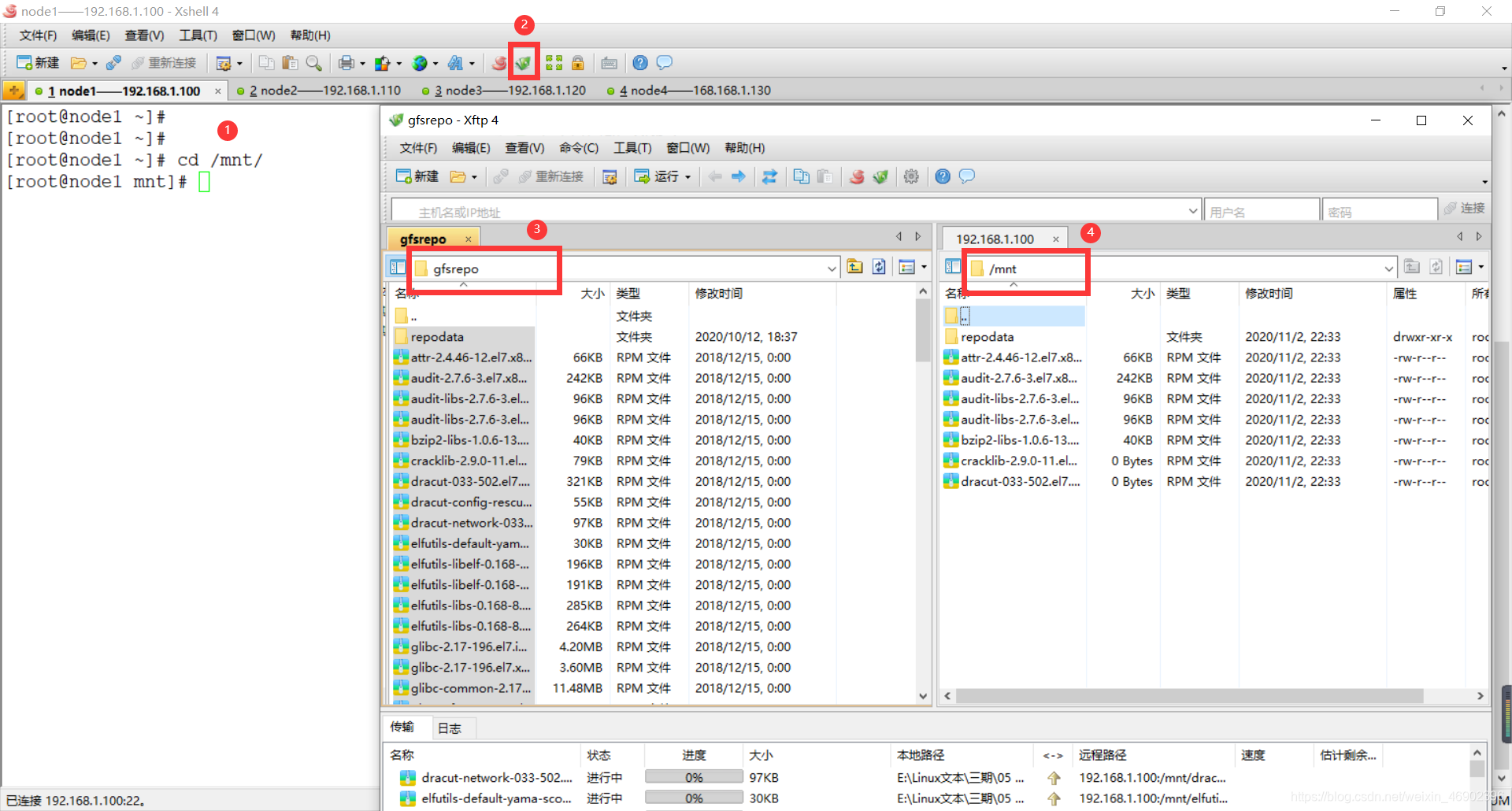Click the Xshell lock screen icon
Screen dimensions: 1512x811
coord(578,63)
